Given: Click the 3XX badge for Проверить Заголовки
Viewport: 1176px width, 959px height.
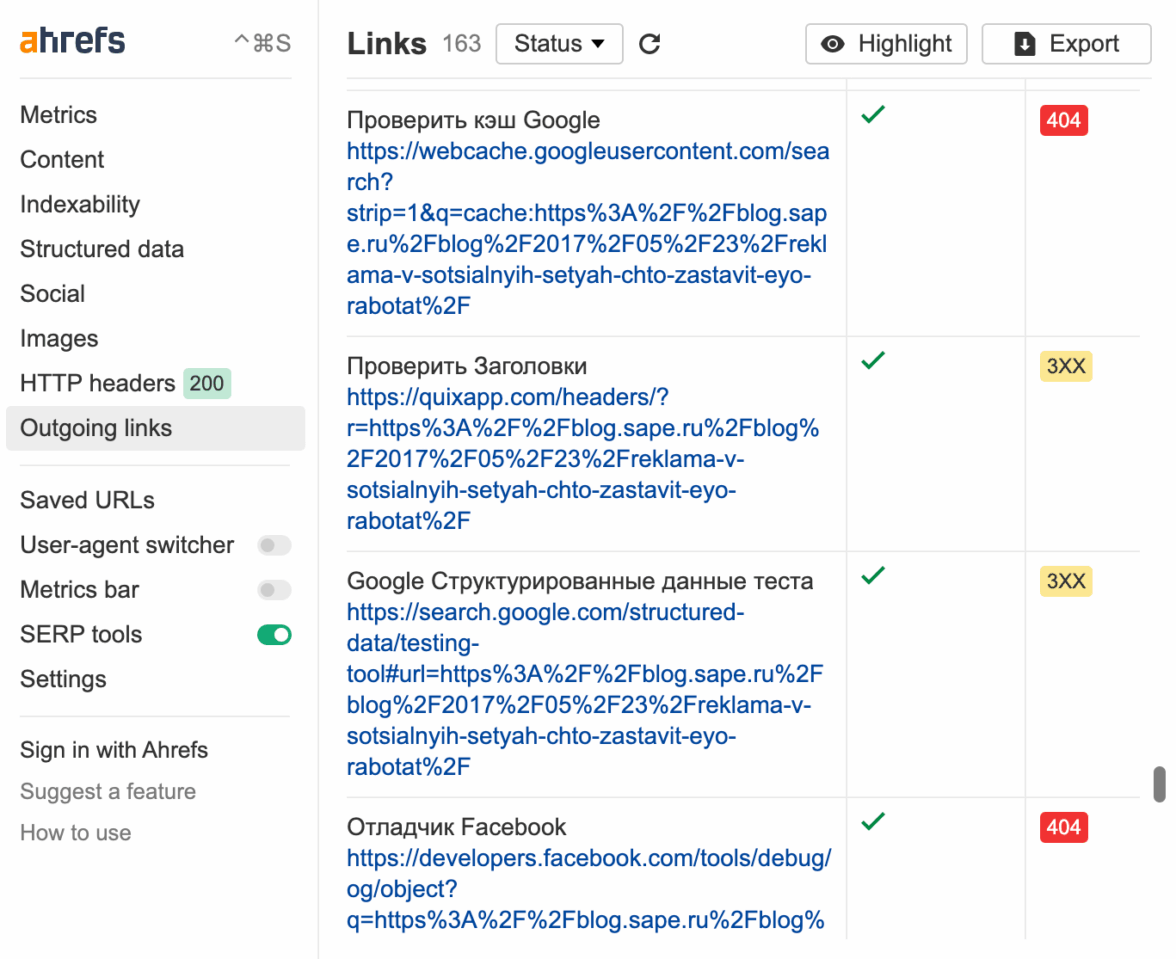Looking at the screenshot, I should point(1065,366).
